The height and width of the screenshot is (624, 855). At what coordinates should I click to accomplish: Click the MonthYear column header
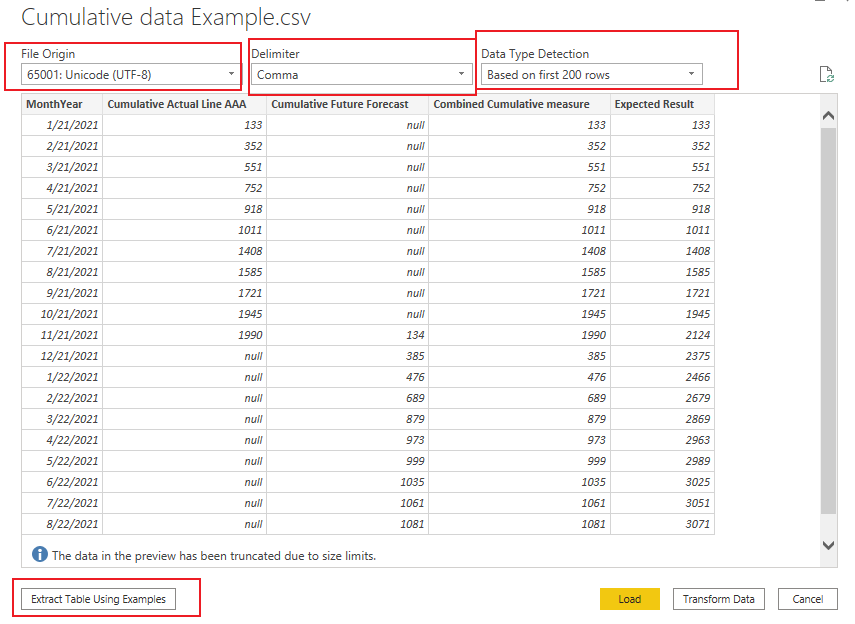62,104
